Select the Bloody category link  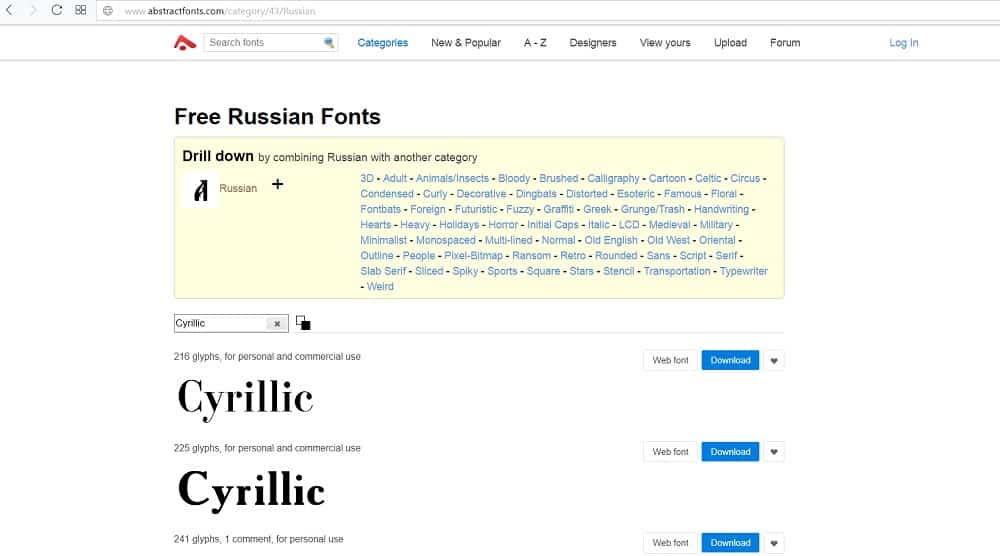514,179
